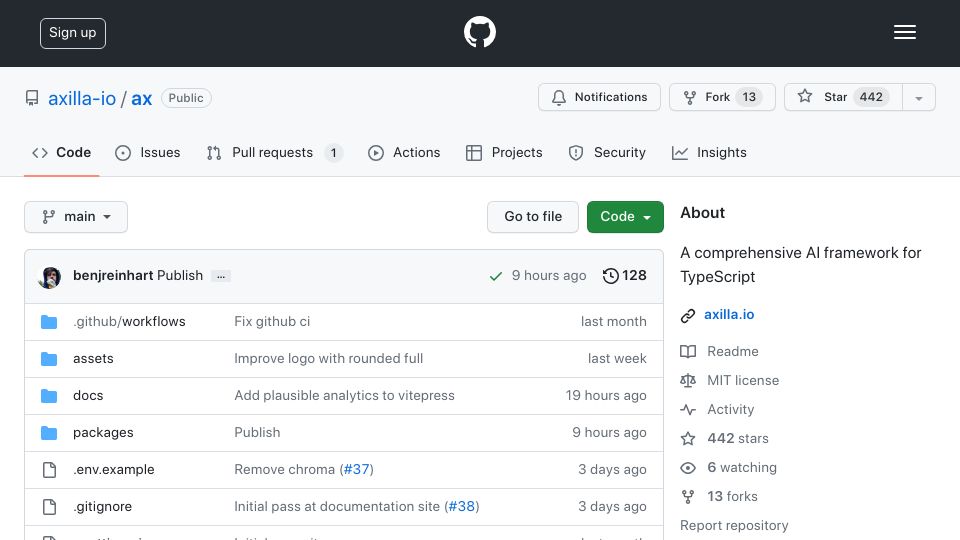Image resolution: width=960 pixels, height=540 pixels.
Task: Click the star icon in Star button
Action: [804, 96]
